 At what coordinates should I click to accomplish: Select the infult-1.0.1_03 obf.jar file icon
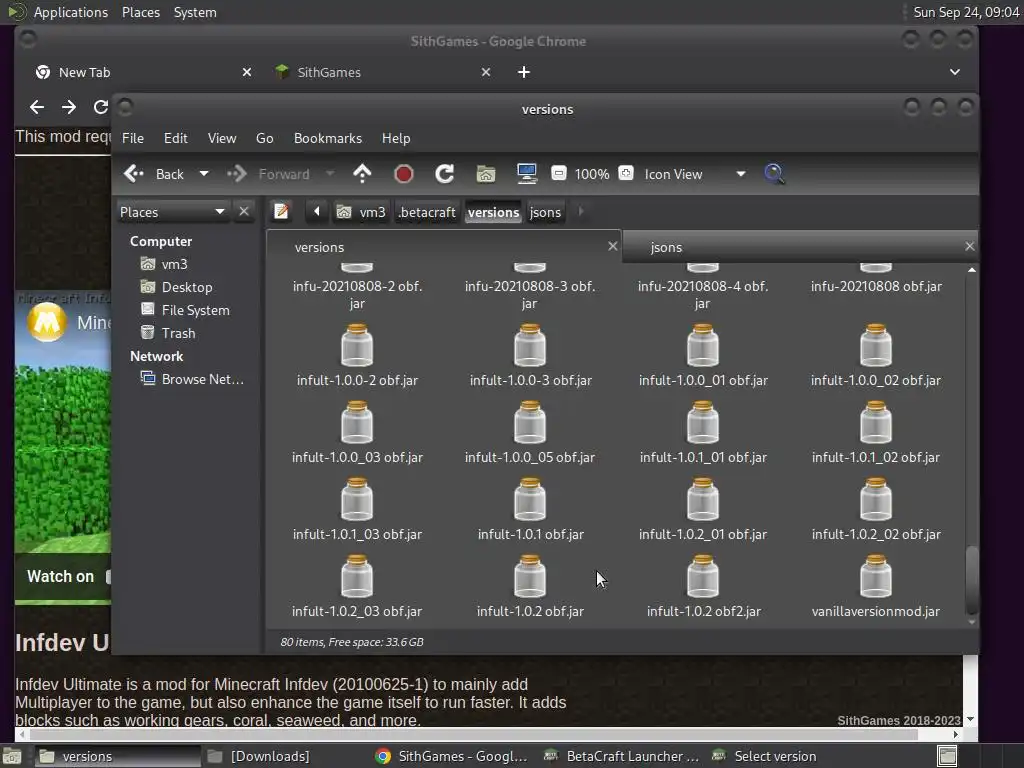coord(357,499)
